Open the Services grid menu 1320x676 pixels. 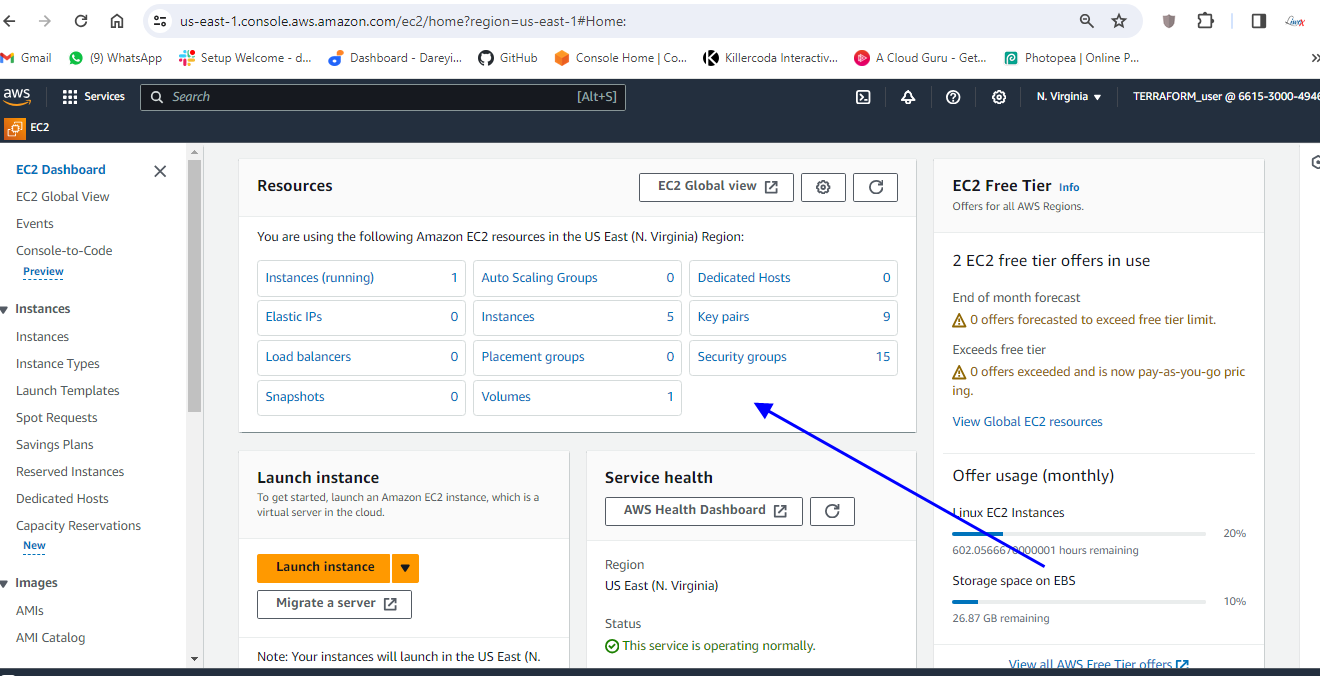coord(93,97)
